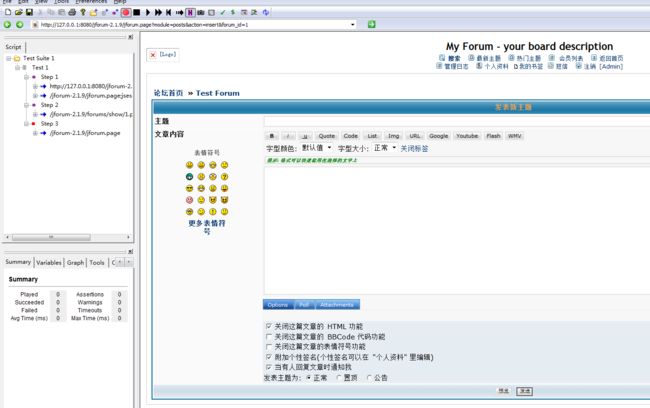The width and height of the screenshot is (650, 408).
Task: Click the Test Forum breadcrumb link
Action: [218, 93]
